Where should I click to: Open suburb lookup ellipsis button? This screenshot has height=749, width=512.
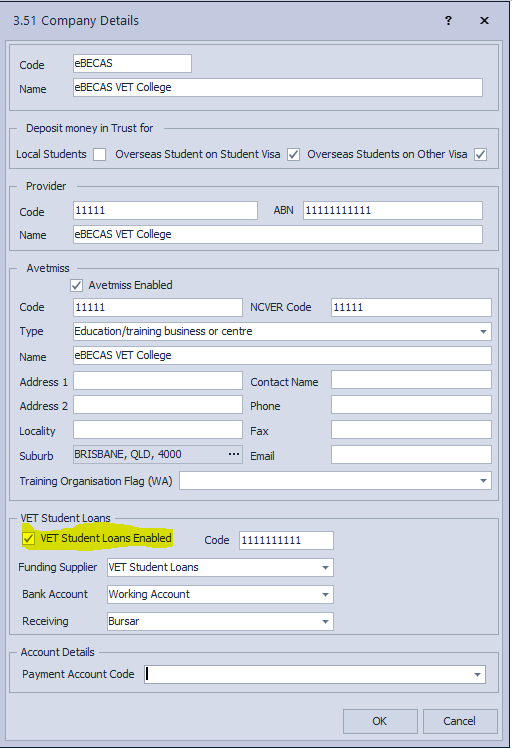(x=234, y=454)
